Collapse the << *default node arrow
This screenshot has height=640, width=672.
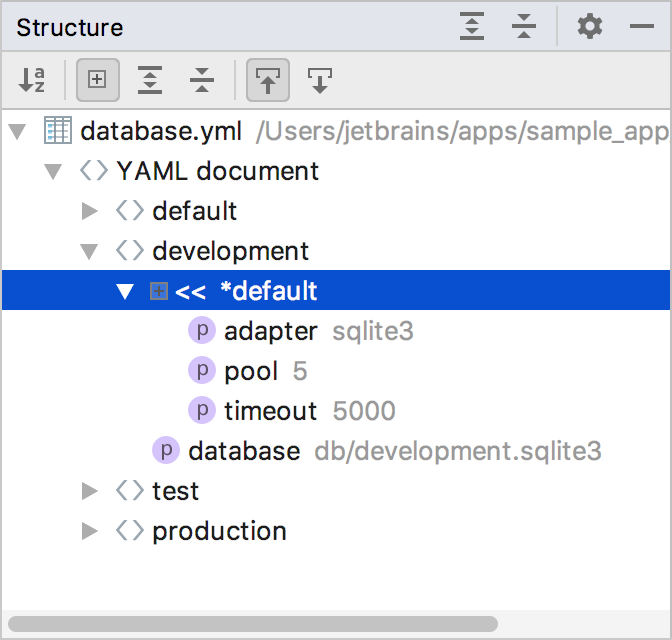point(125,291)
